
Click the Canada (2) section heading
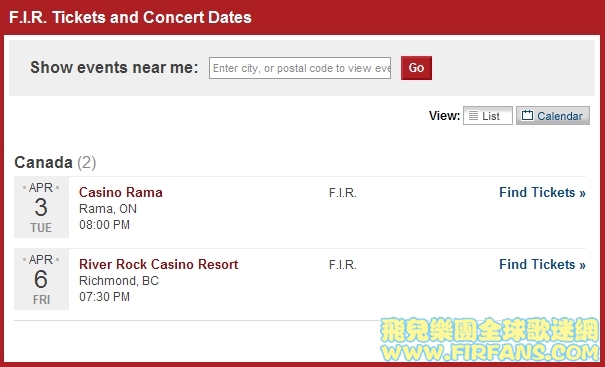click(x=55, y=162)
